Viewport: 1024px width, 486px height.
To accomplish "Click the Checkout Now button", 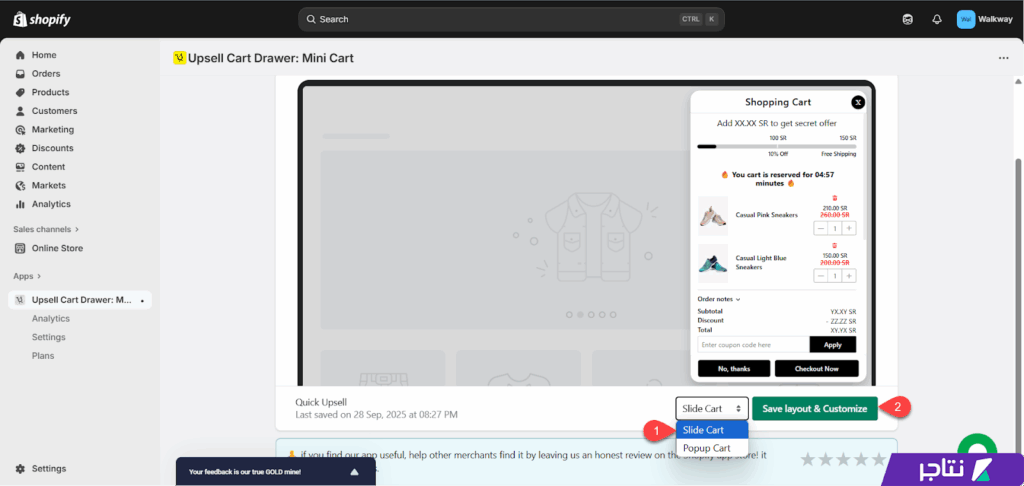I will (816, 368).
